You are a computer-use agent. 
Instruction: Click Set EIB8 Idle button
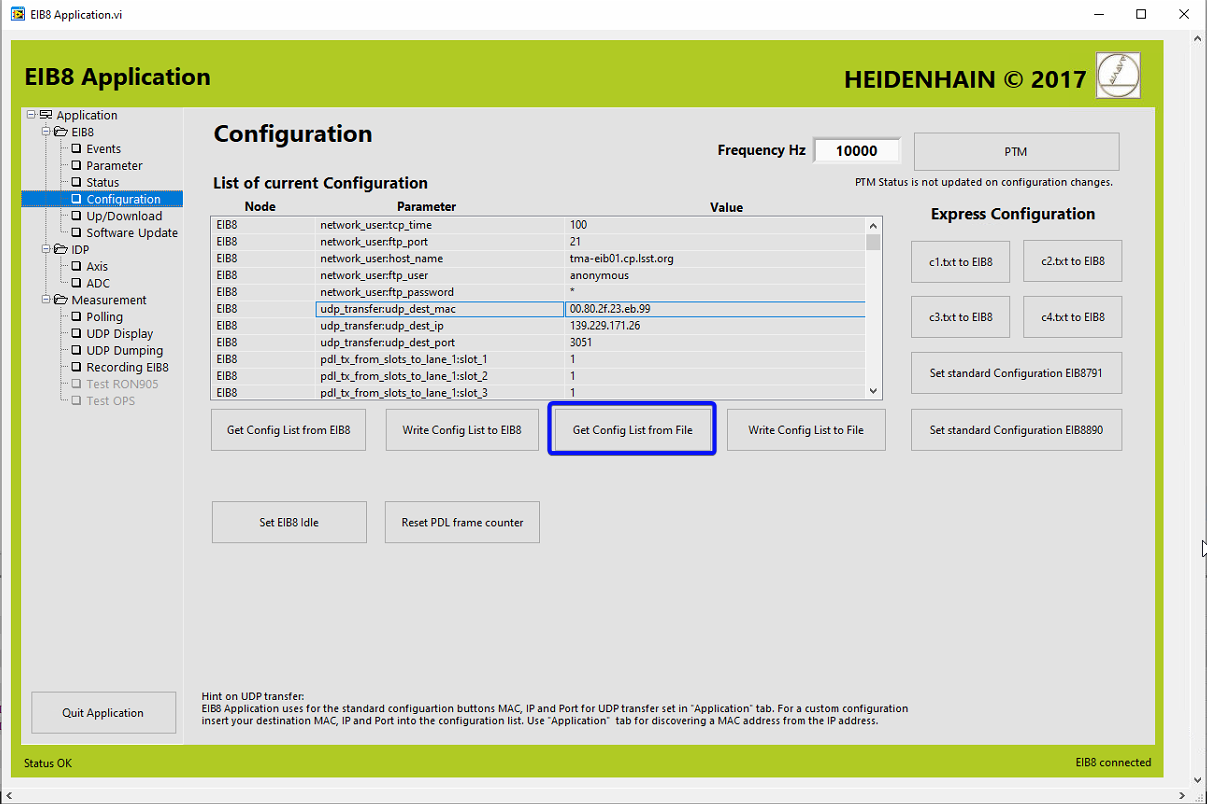289,522
